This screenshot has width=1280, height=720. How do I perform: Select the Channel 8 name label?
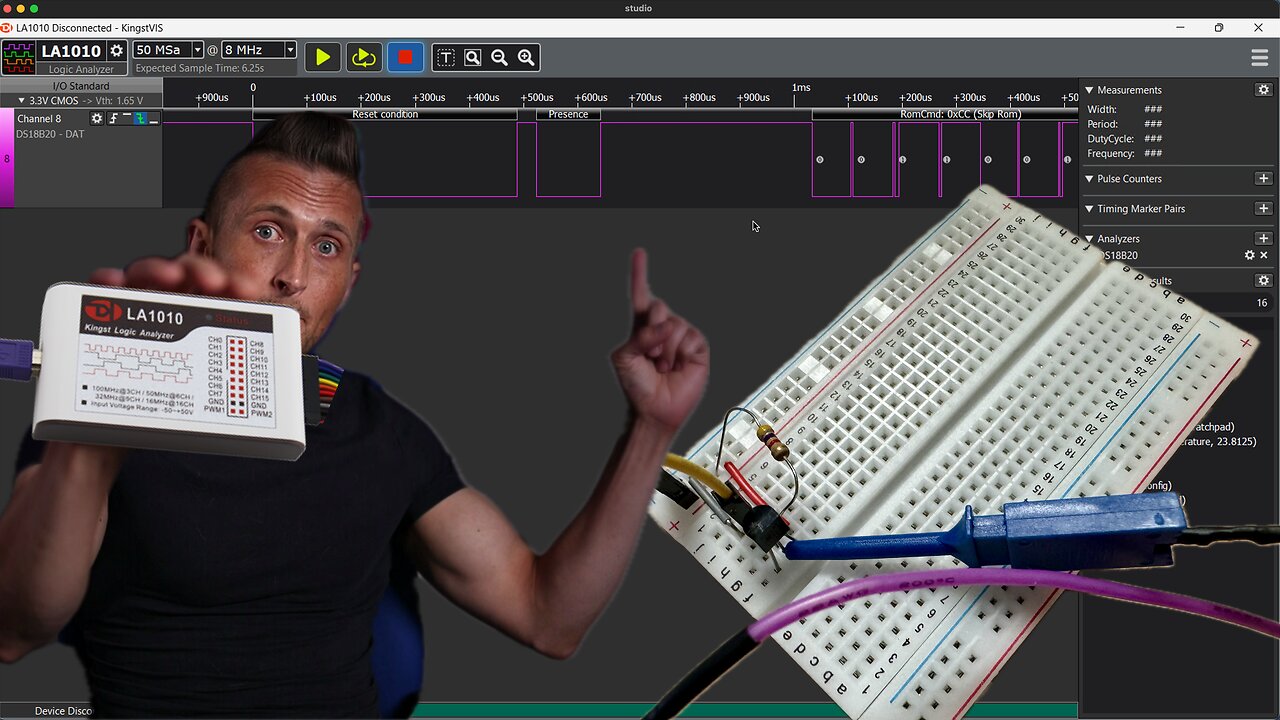click(x=39, y=119)
